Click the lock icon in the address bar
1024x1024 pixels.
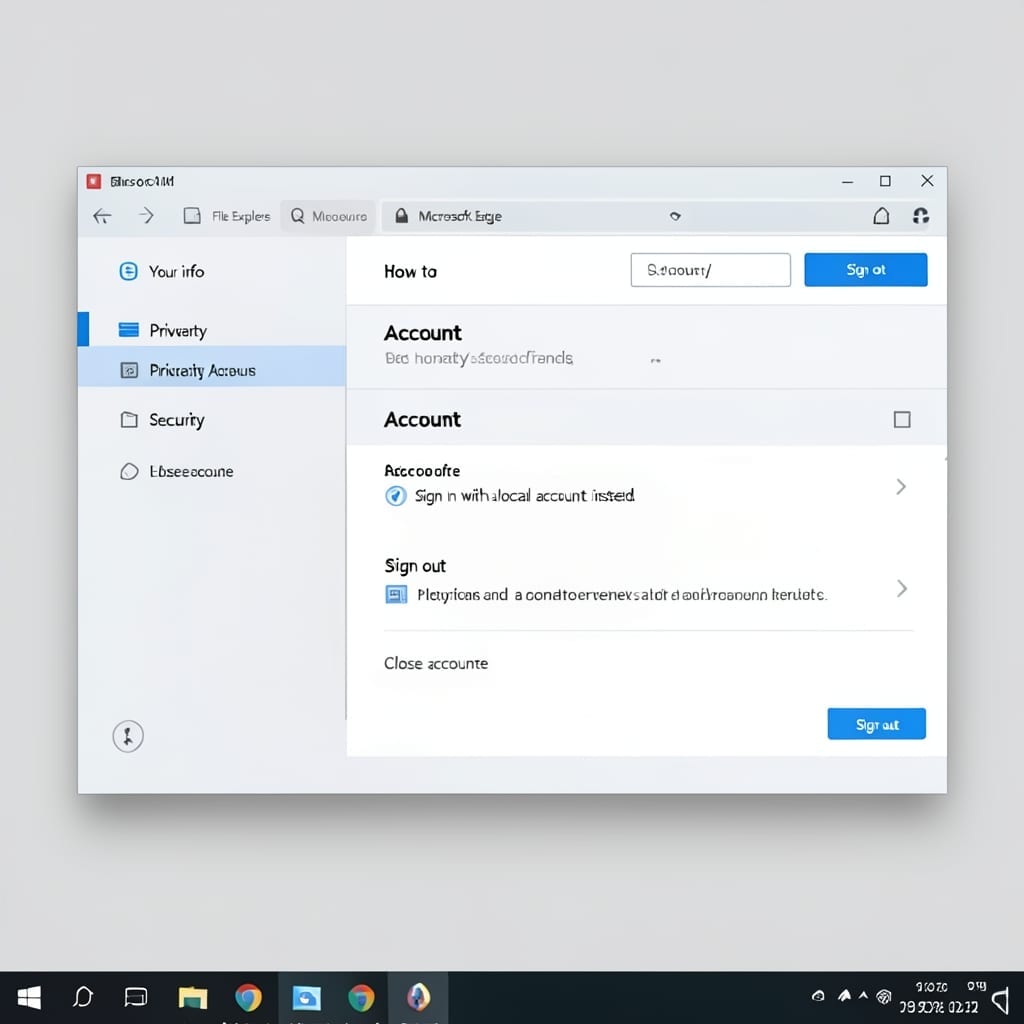click(x=402, y=216)
